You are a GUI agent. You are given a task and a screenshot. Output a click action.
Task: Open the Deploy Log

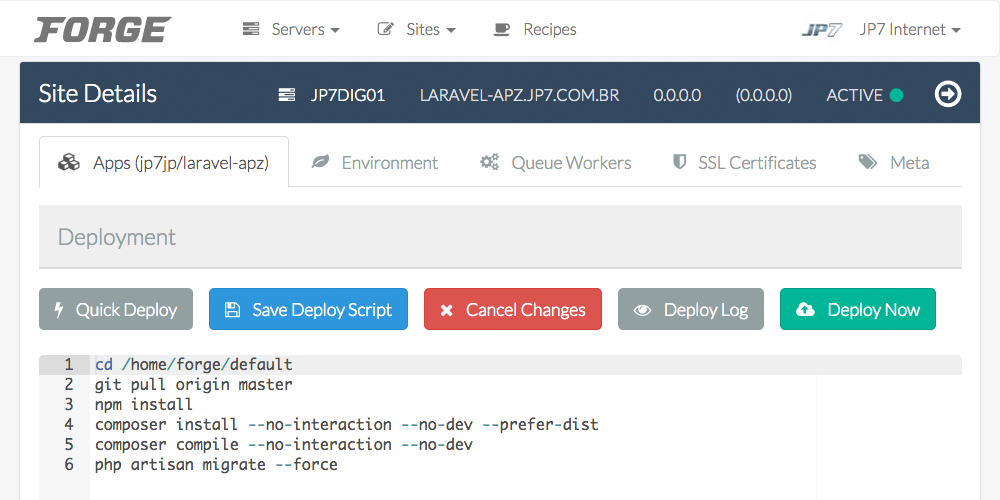691,309
